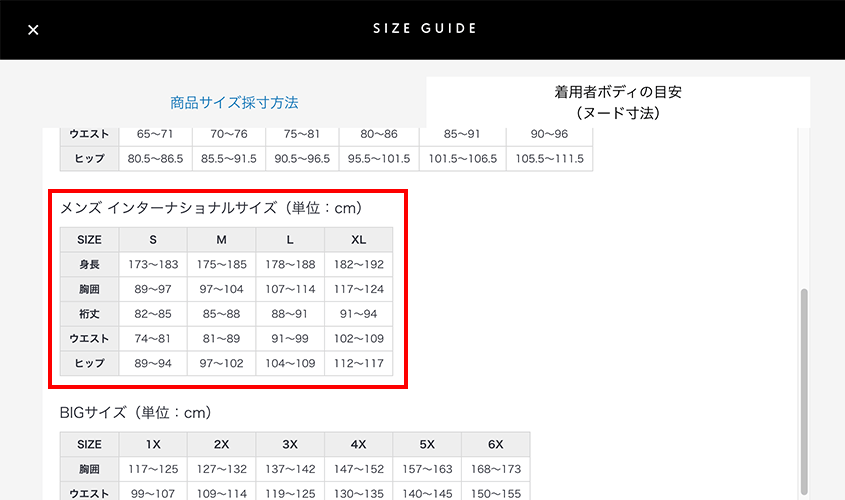Select the 着用者ボディの目安 (ヌード寸法) tab

coord(618,102)
